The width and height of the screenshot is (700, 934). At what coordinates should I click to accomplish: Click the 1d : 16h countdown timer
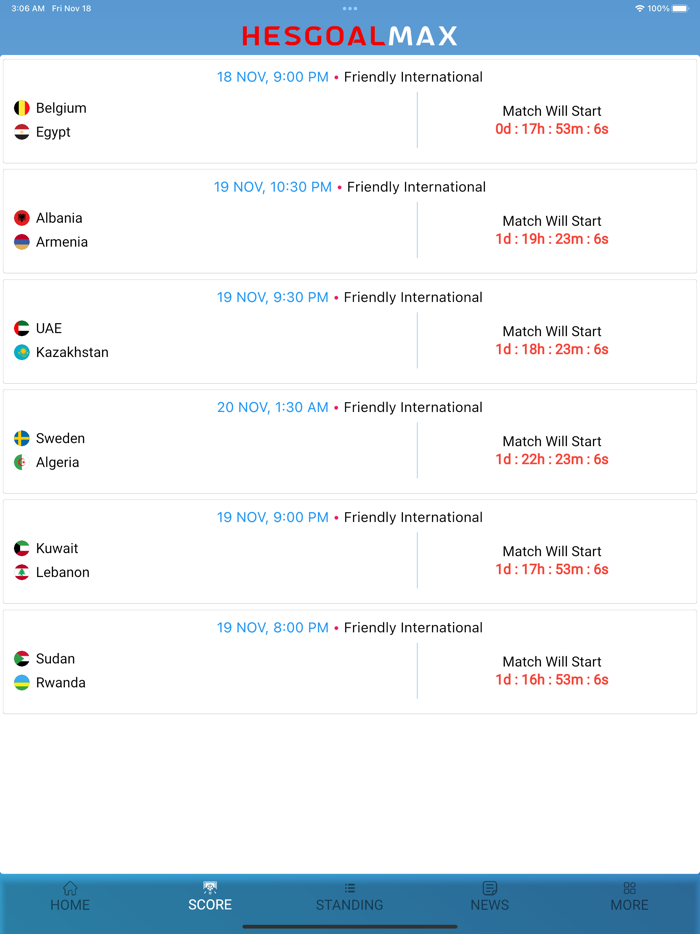pyautogui.click(x=552, y=680)
